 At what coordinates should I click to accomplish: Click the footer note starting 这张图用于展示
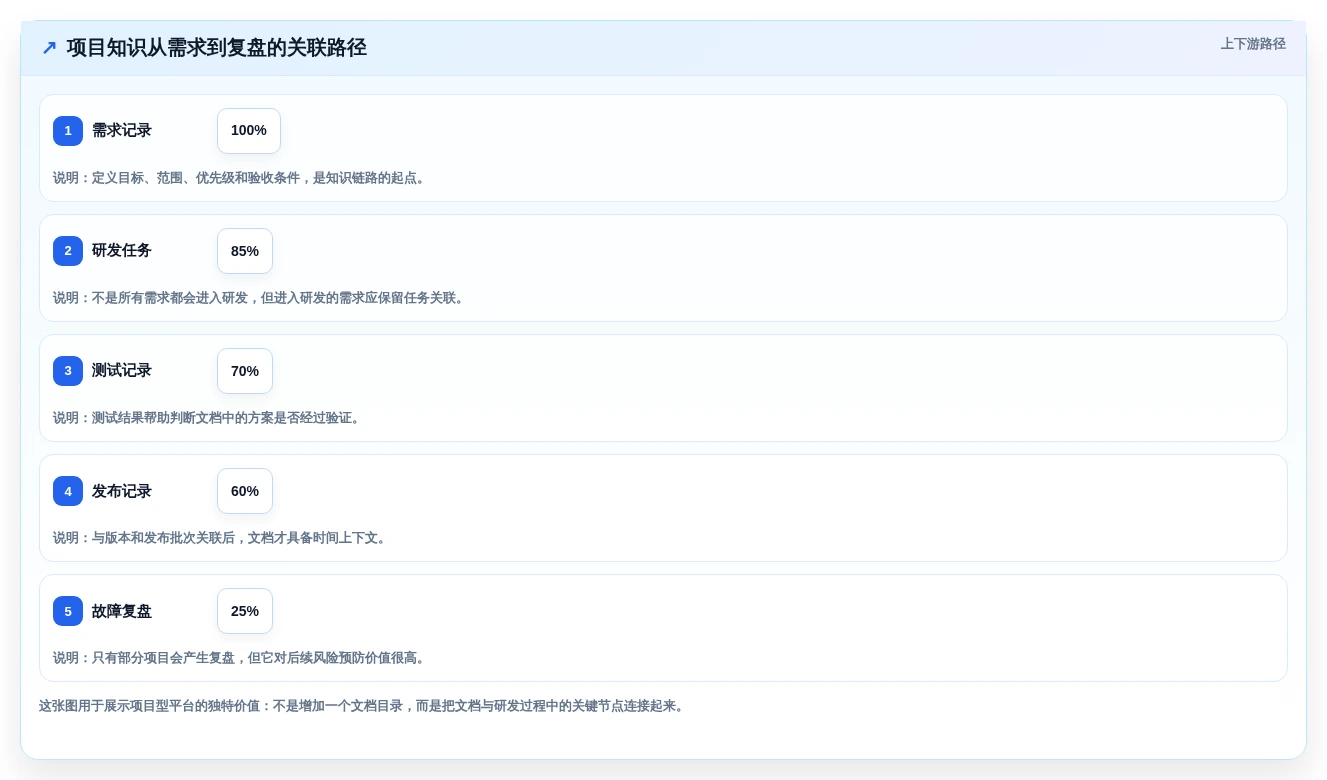pyautogui.click(x=364, y=706)
